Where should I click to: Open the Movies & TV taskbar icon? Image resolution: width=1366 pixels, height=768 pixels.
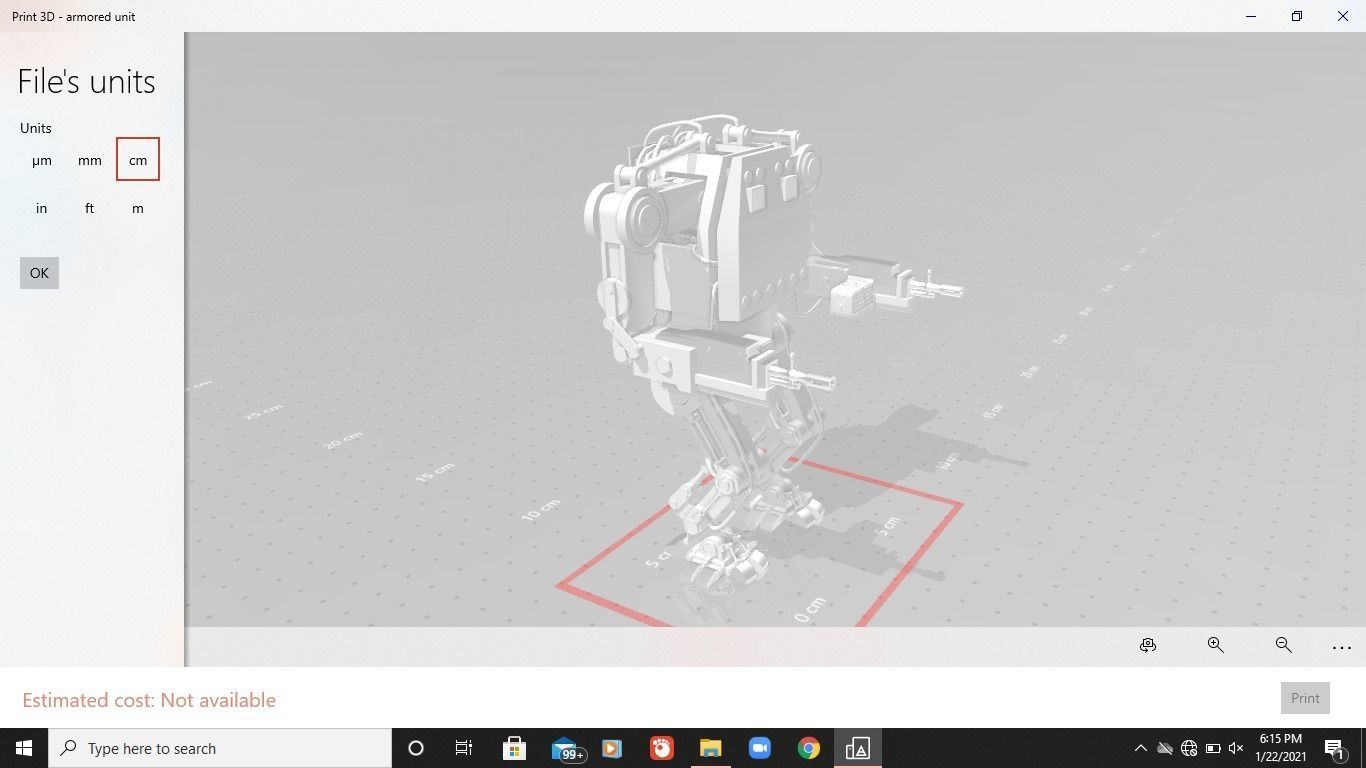[x=612, y=748]
